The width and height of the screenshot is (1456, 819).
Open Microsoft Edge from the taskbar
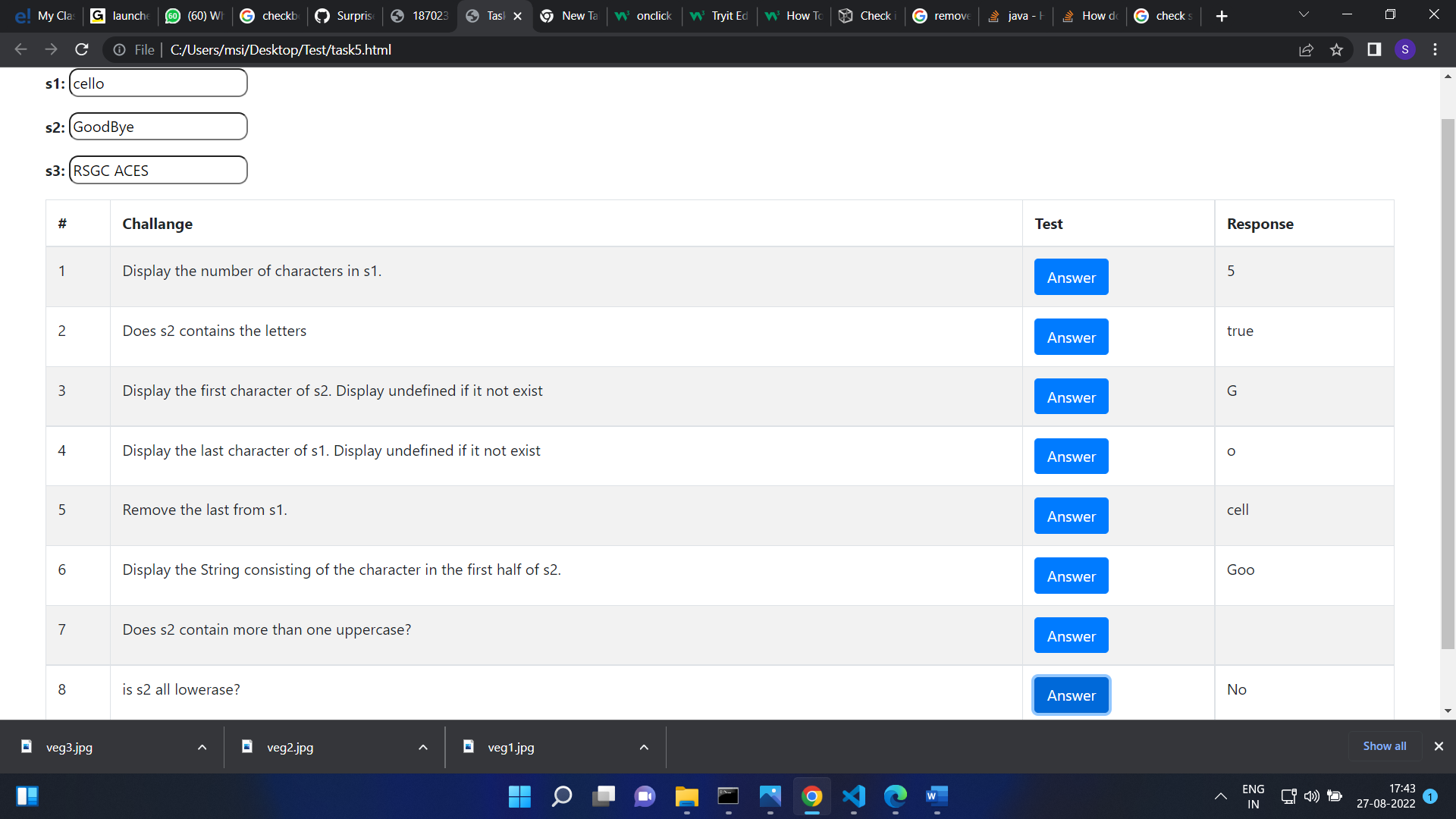(895, 796)
